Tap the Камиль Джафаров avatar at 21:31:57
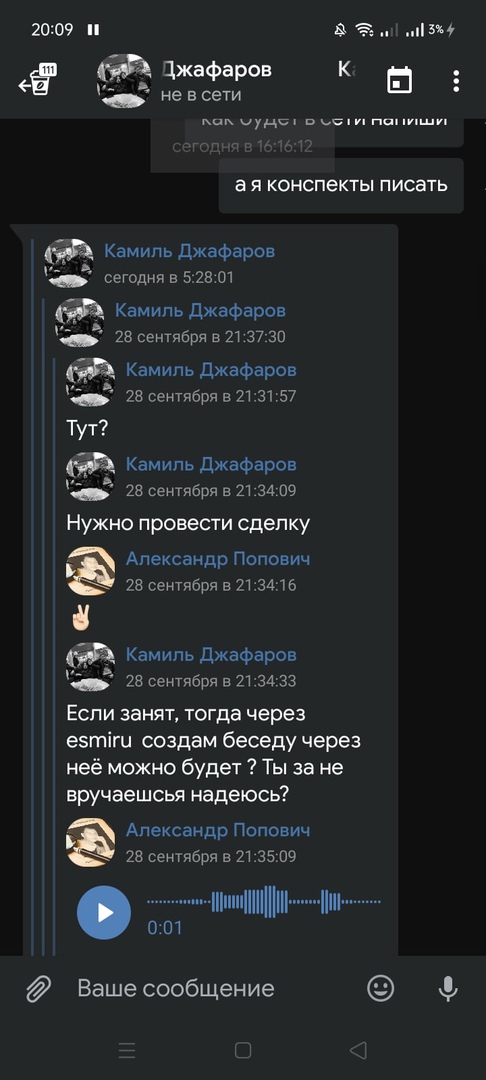486x1080 pixels. (90, 382)
